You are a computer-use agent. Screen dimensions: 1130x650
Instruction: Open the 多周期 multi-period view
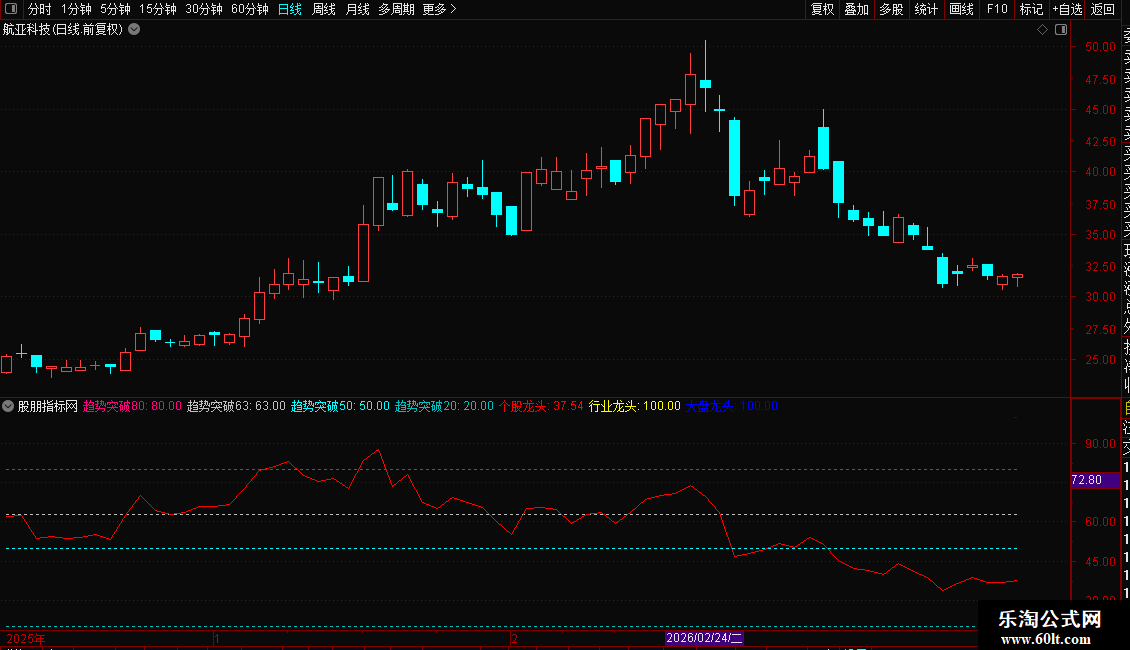(x=396, y=9)
